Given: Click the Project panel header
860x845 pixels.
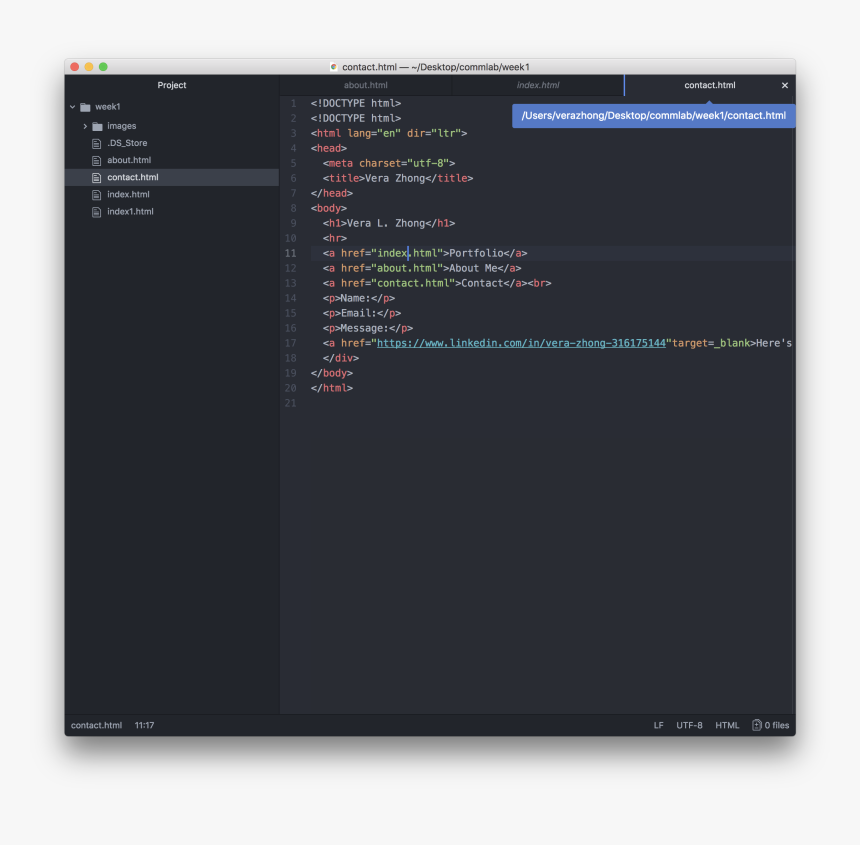Looking at the screenshot, I should (x=172, y=85).
